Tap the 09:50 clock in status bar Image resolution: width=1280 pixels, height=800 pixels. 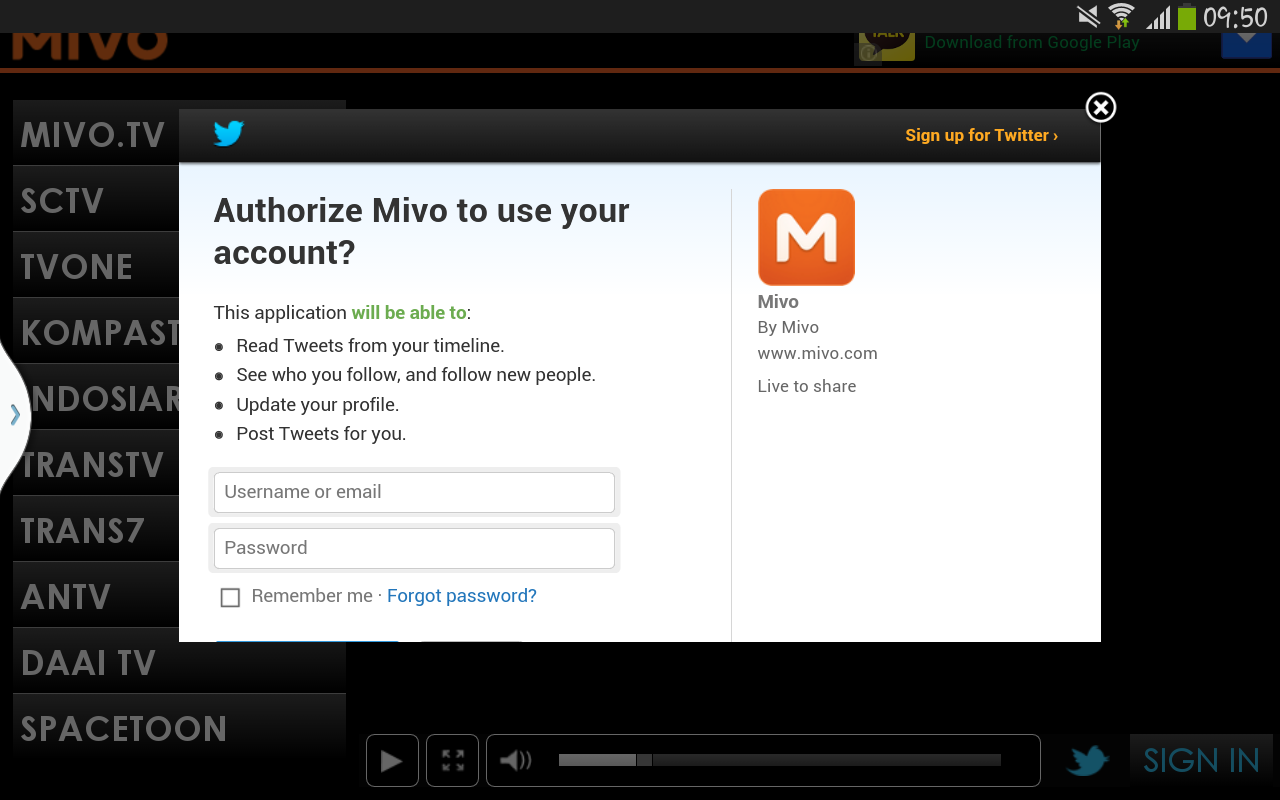pyautogui.click(x=1235, y=17)
